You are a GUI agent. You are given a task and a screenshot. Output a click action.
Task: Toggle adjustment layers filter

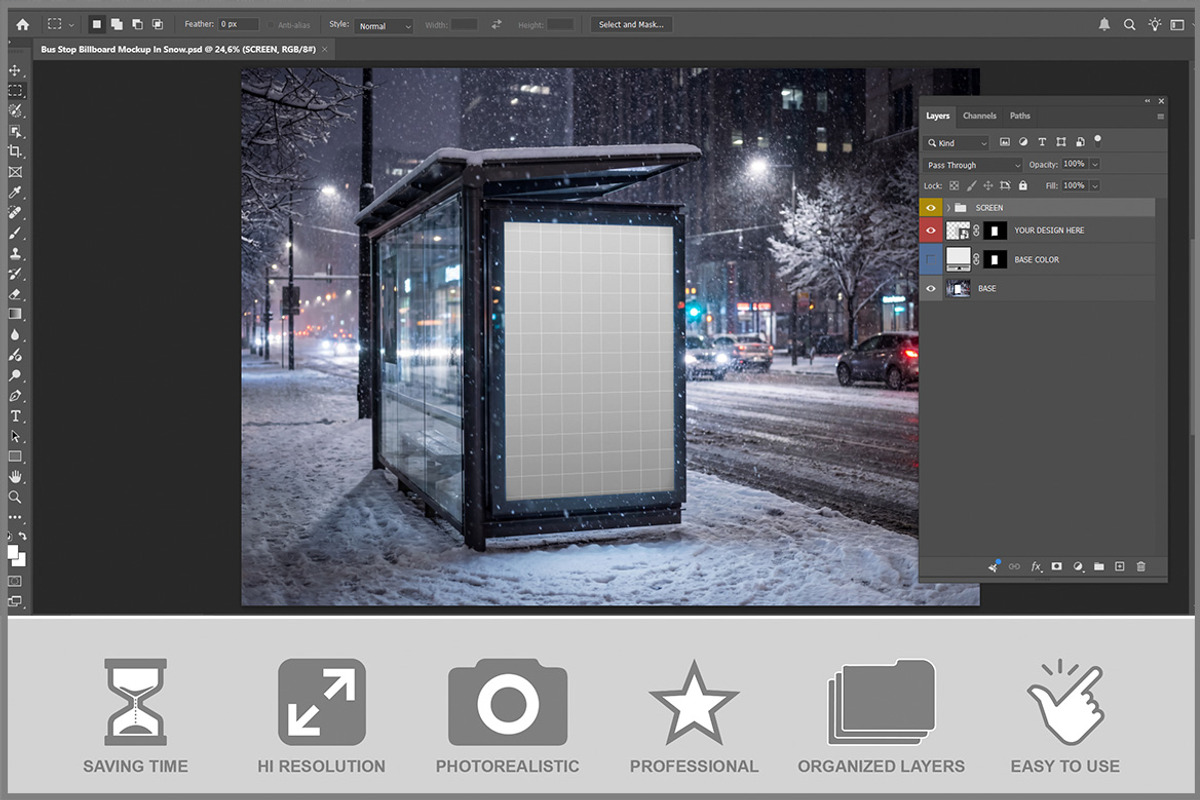[1024, 143]
